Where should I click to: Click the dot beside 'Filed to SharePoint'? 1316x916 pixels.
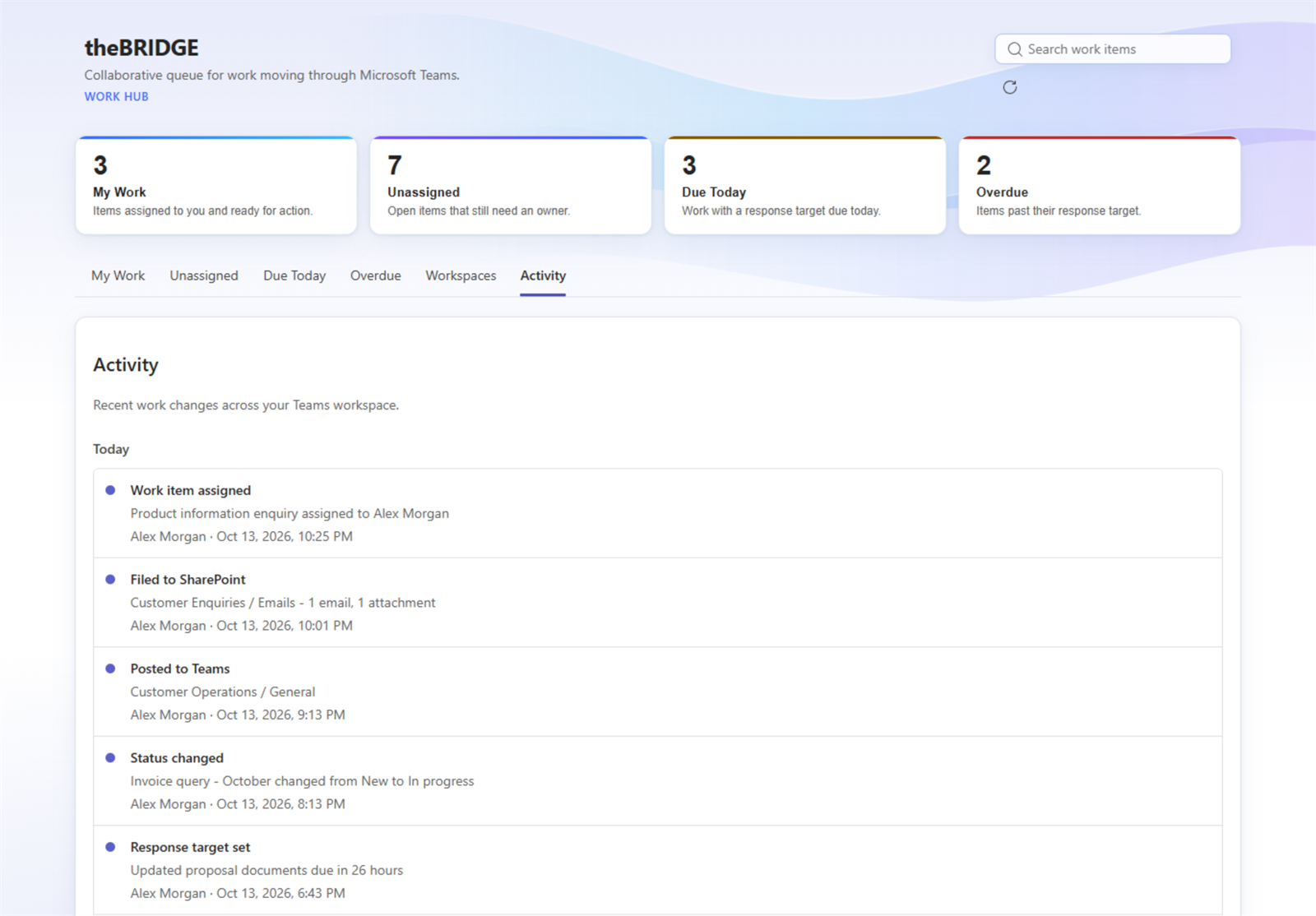(x=110, y=580)
